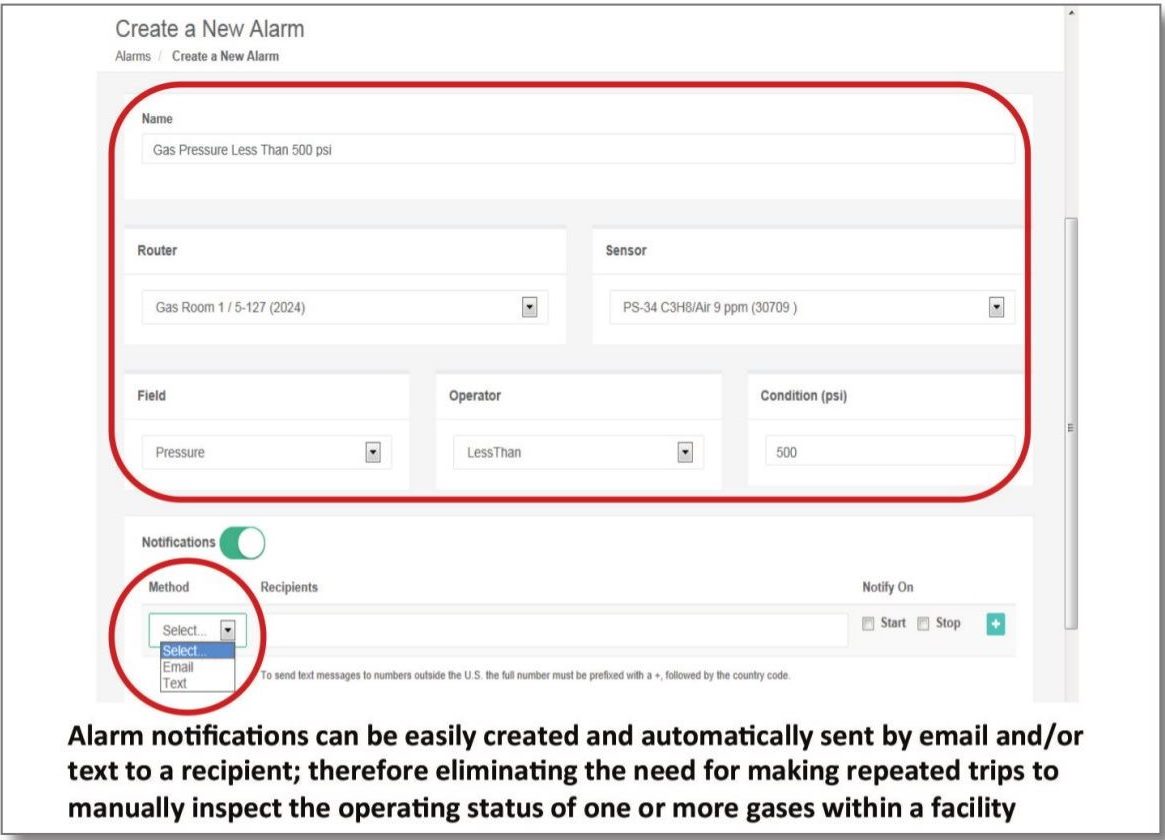Click the Method Select dropdown arrow

click(x=228, y=631)
